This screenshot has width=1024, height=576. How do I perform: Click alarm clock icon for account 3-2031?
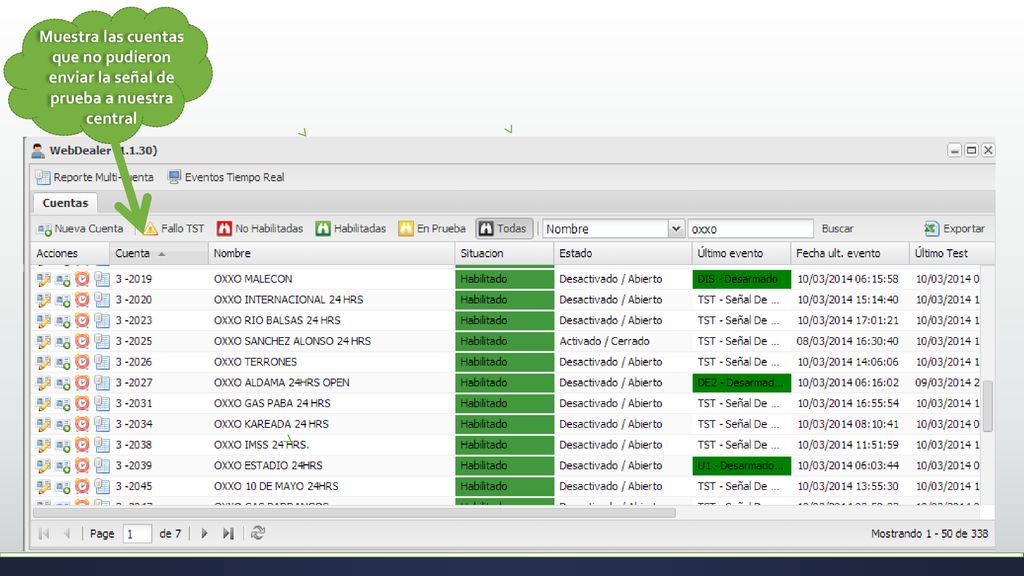(82, 404)
